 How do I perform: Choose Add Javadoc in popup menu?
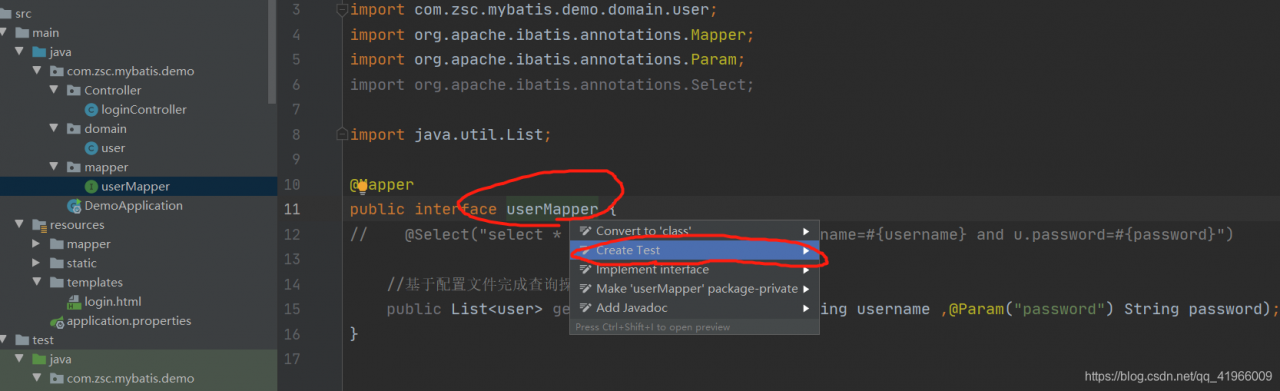pos(694,308)
